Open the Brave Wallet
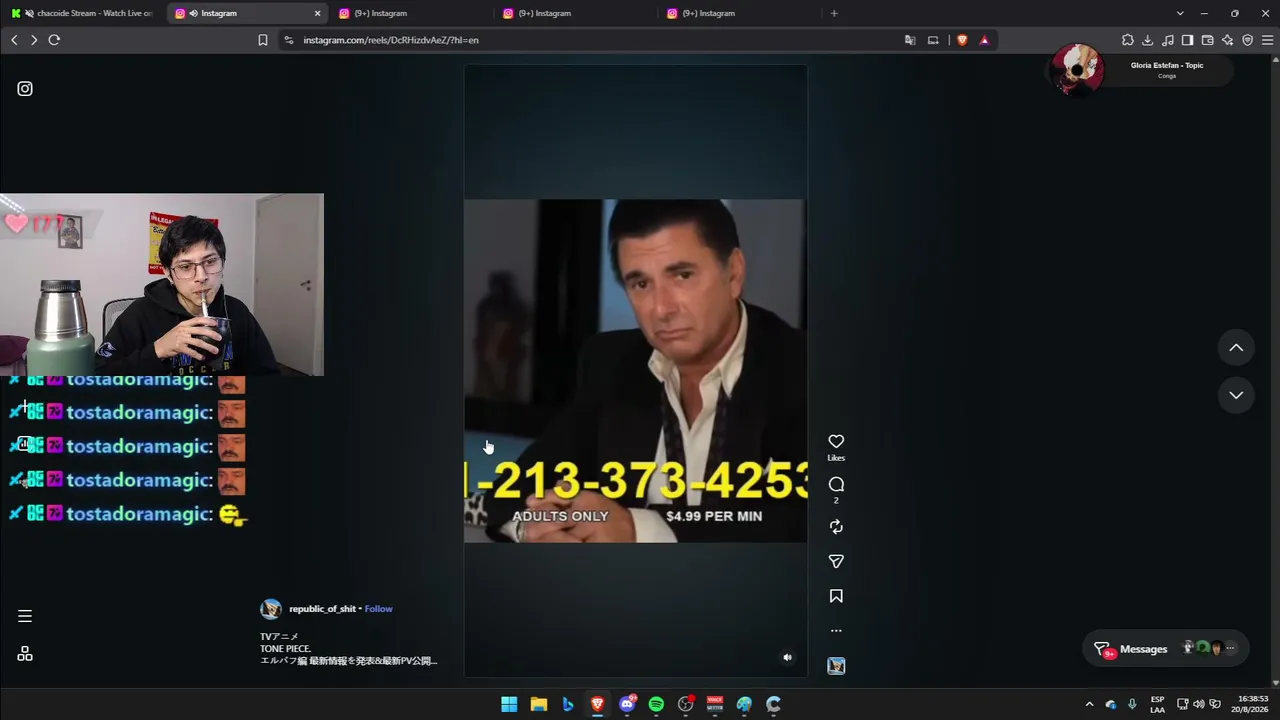 coord(1208,40)
